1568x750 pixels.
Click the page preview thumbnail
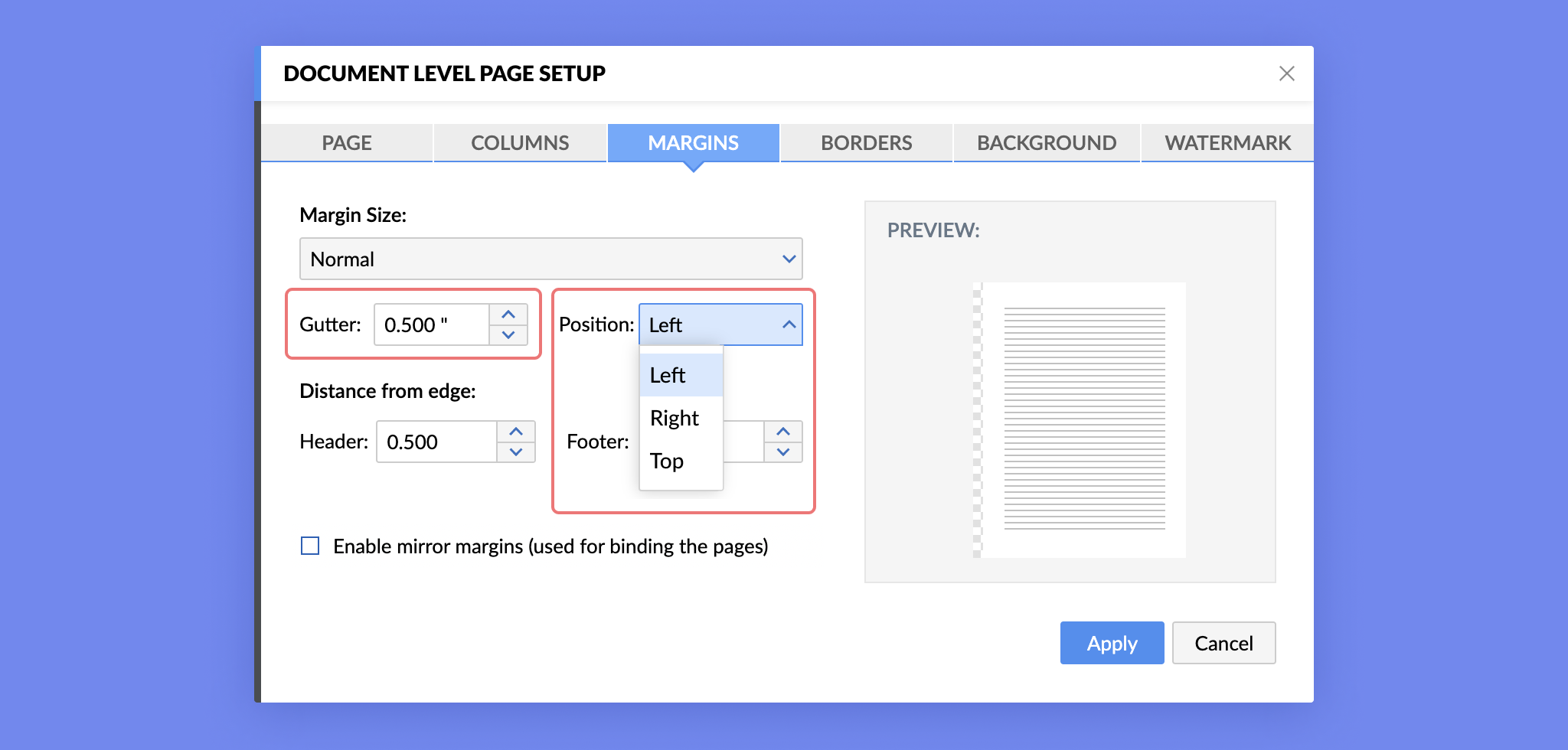tap(1080, 420)
